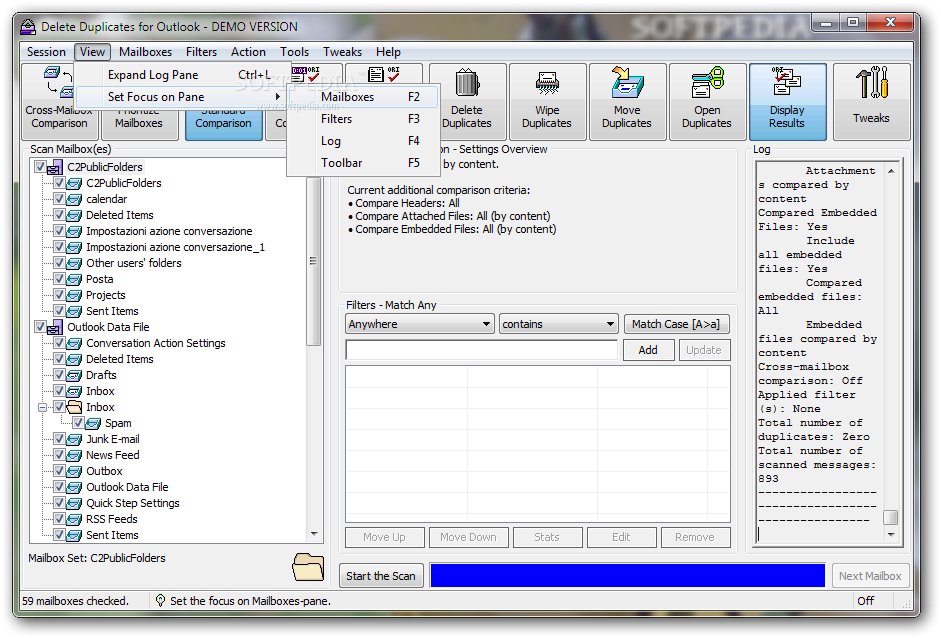941x638 pixels.
Task: Click the mailbox tree scroll down arrow
Action: coord(314,534)
